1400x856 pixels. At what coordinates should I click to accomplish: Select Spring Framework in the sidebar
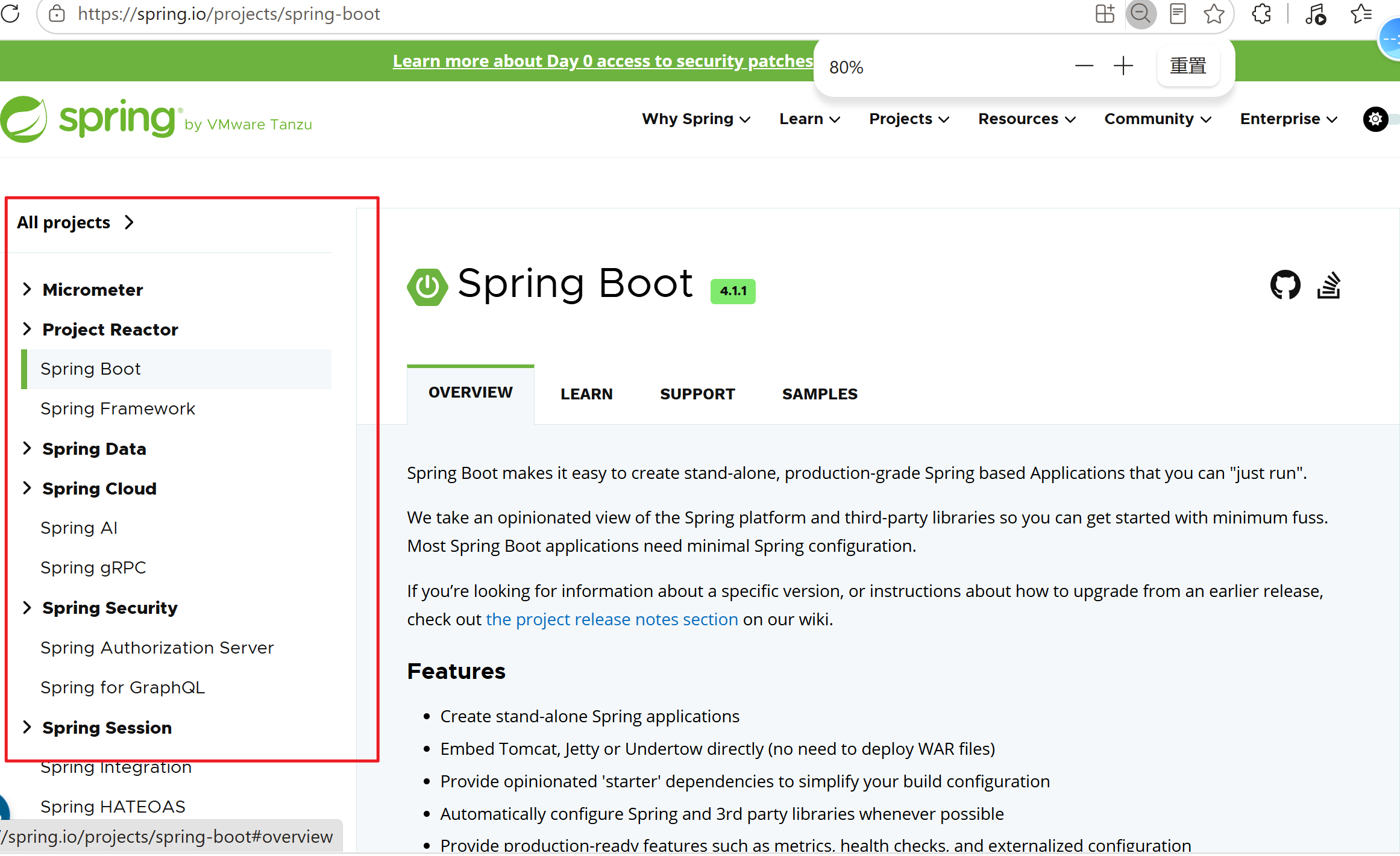118,409
